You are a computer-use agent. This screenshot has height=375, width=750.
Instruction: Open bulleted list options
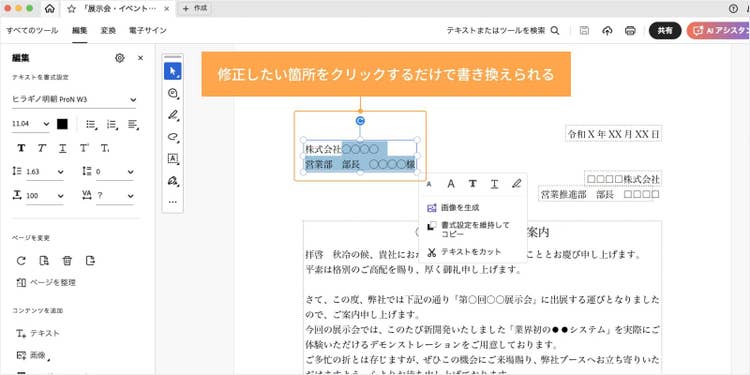click(91, 124)
